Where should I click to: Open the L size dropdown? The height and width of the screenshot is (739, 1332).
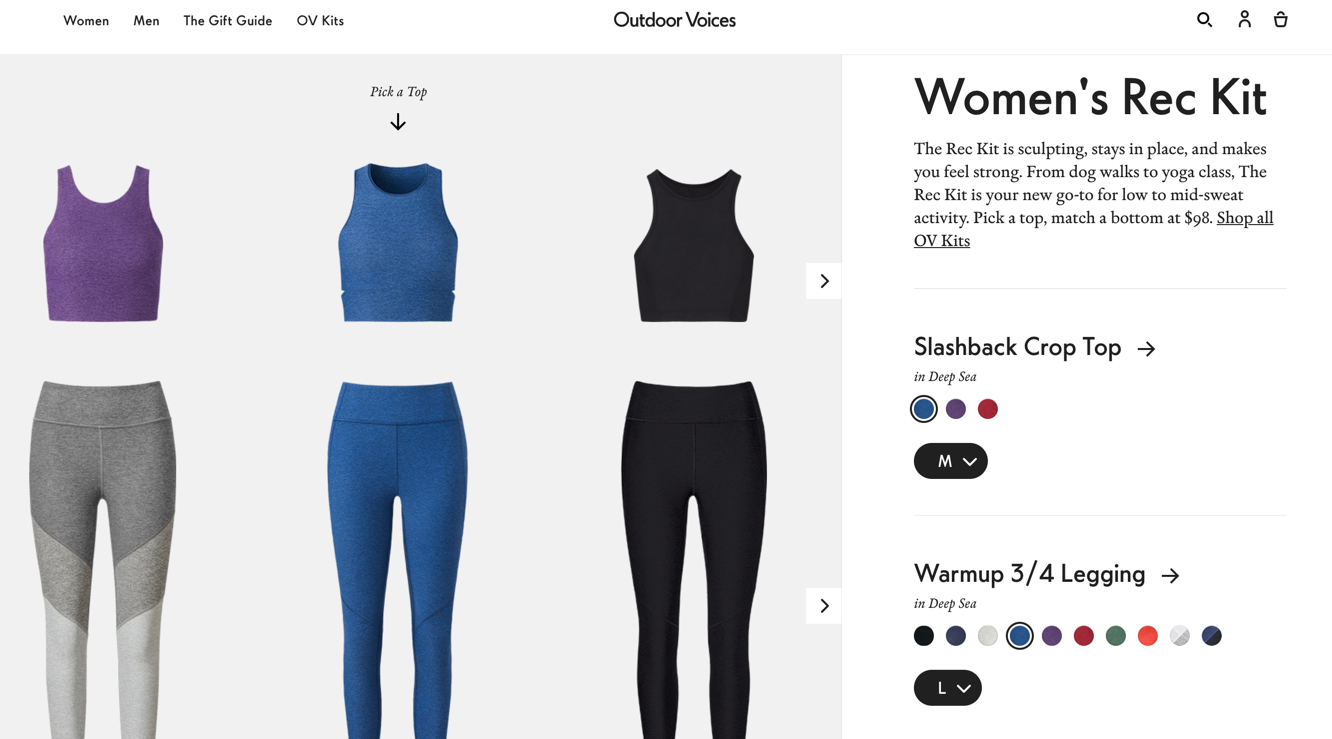coord(947,688)
